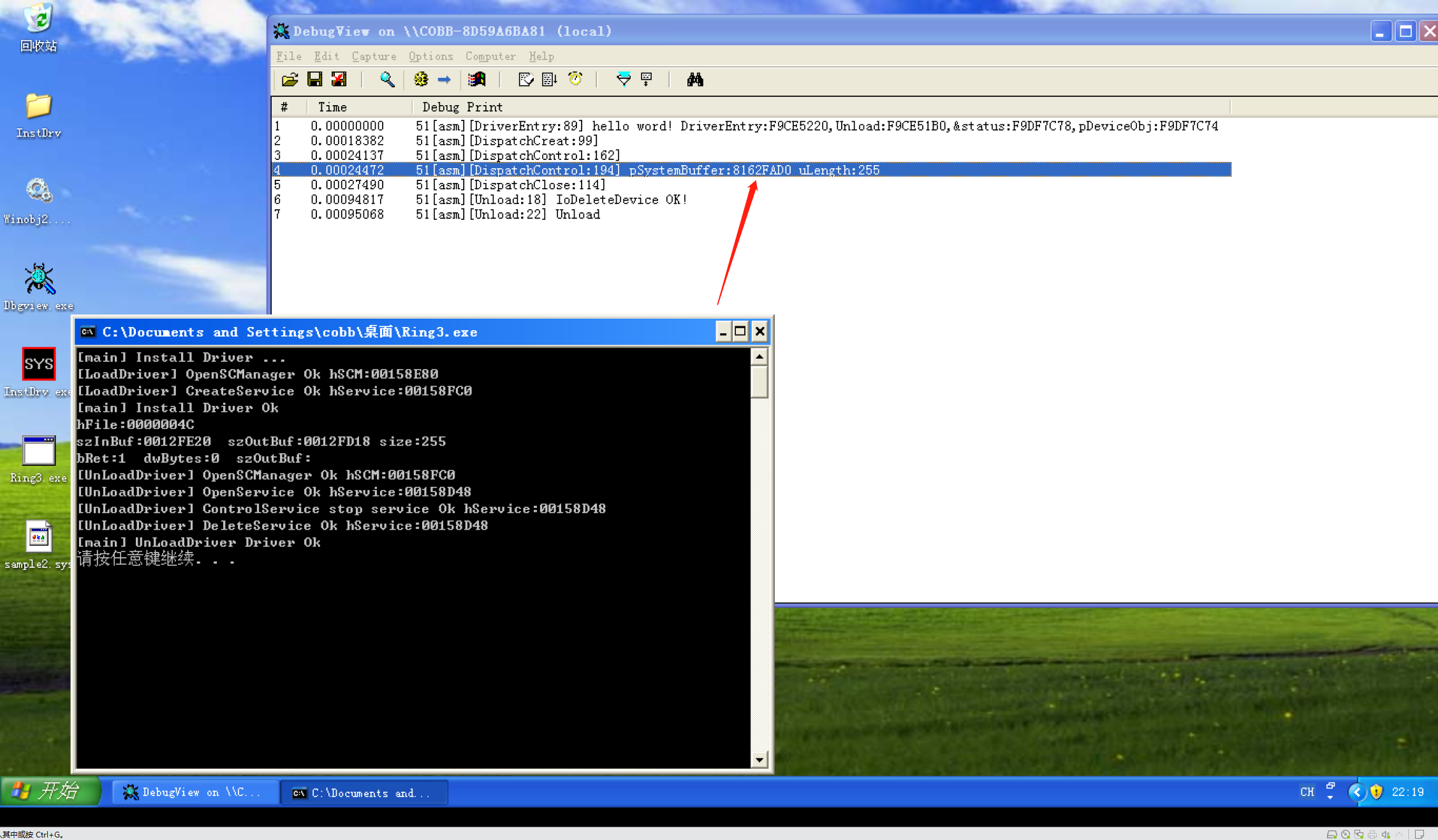Toggle Capture Kernel gear icon

point(421,80)
